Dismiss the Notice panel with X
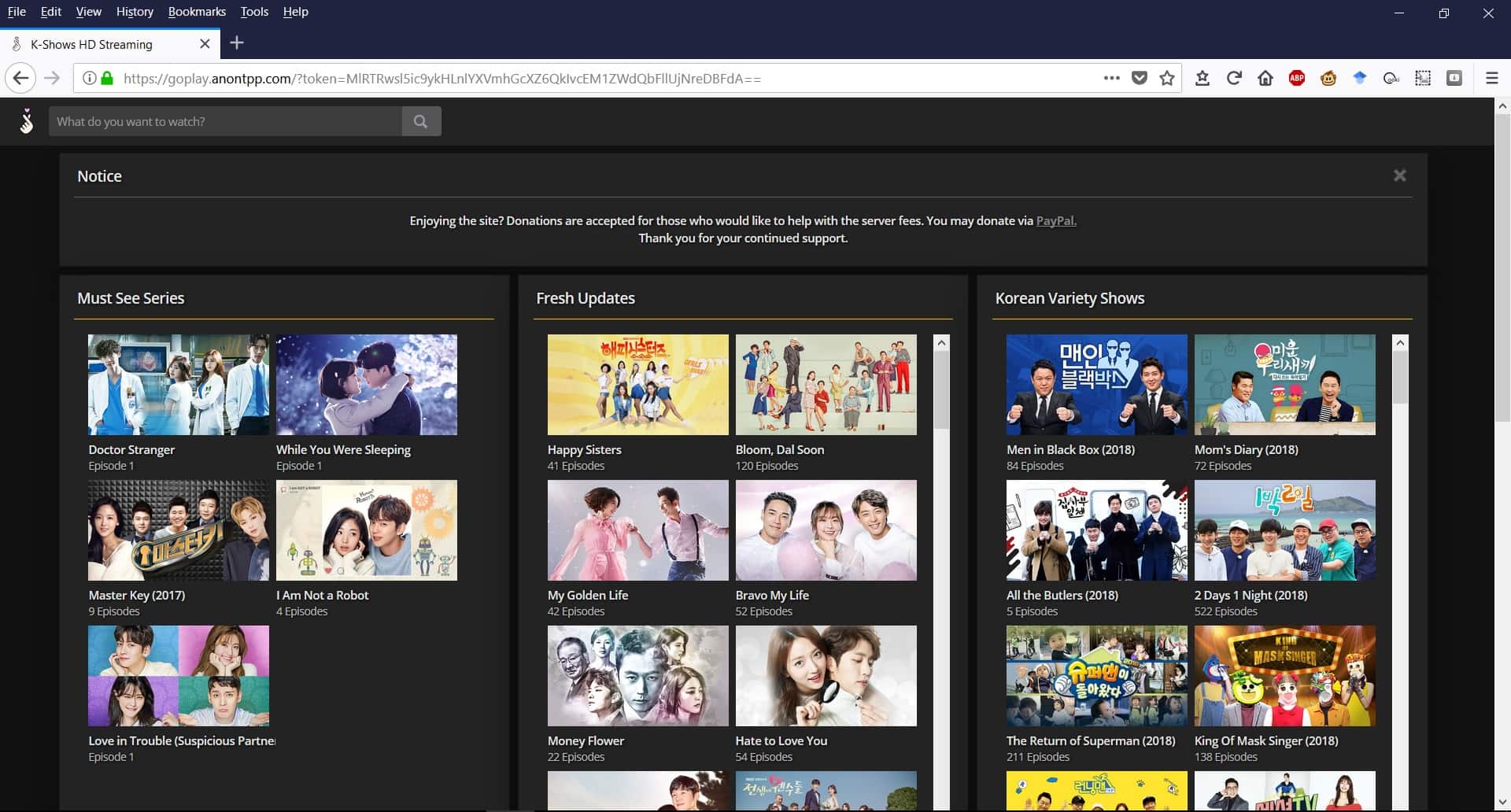This screenshot has height=812, width=1511. click(1399, 175)
